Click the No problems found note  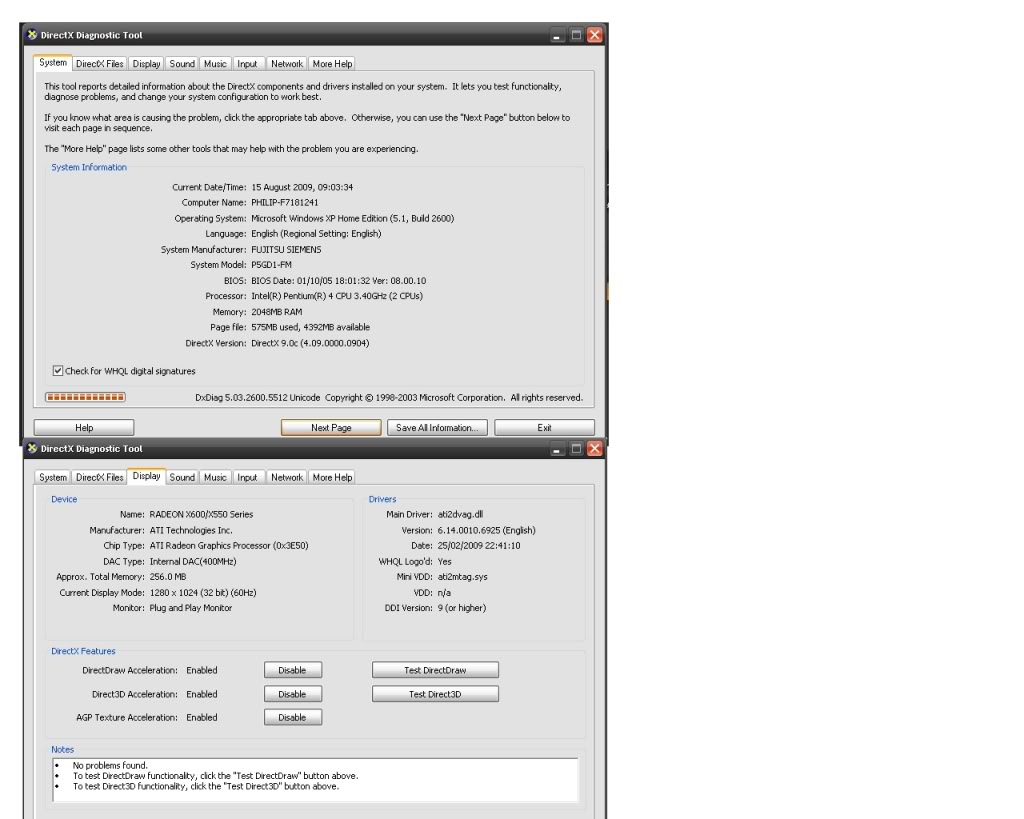tap(110, 765)
